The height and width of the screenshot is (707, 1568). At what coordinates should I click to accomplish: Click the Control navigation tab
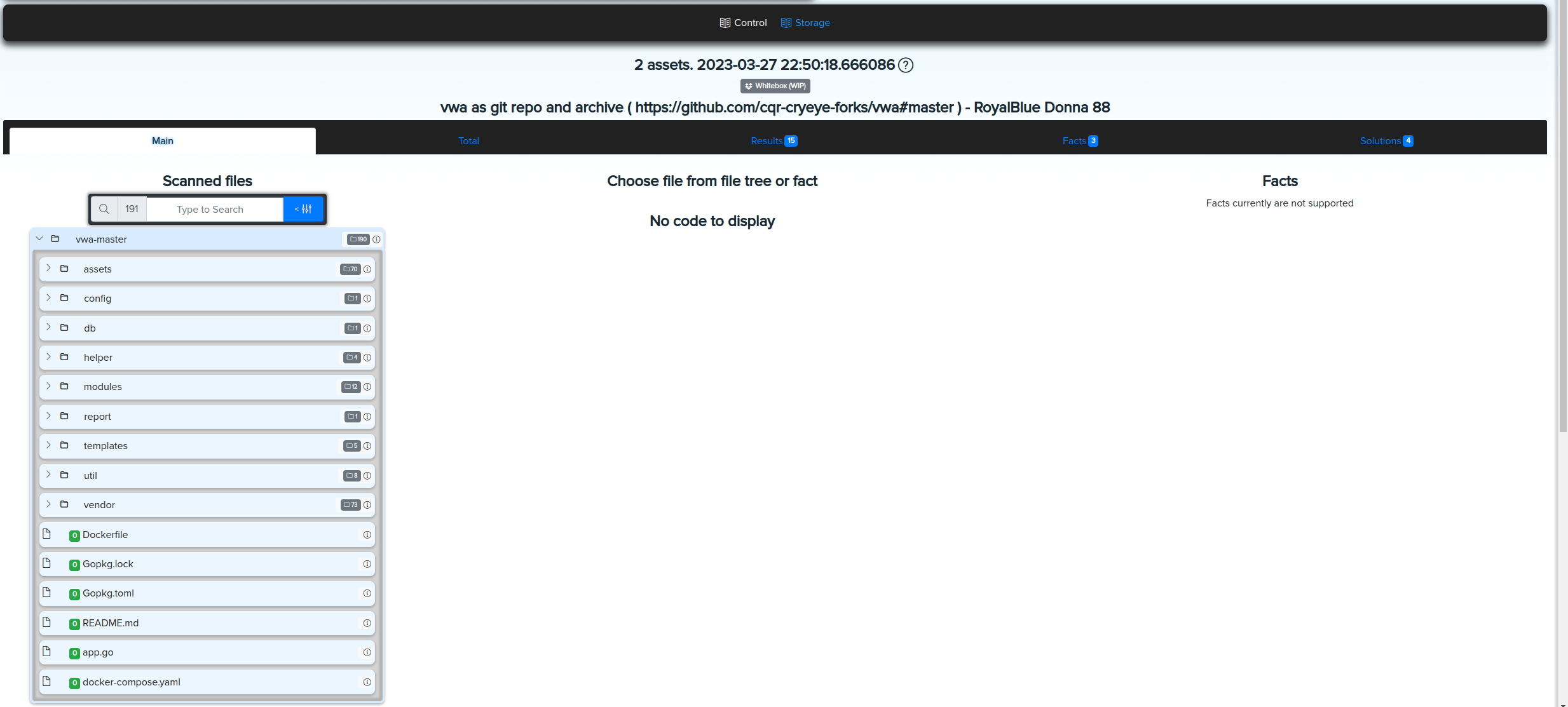pyautogui.click(x=743, y=22)
